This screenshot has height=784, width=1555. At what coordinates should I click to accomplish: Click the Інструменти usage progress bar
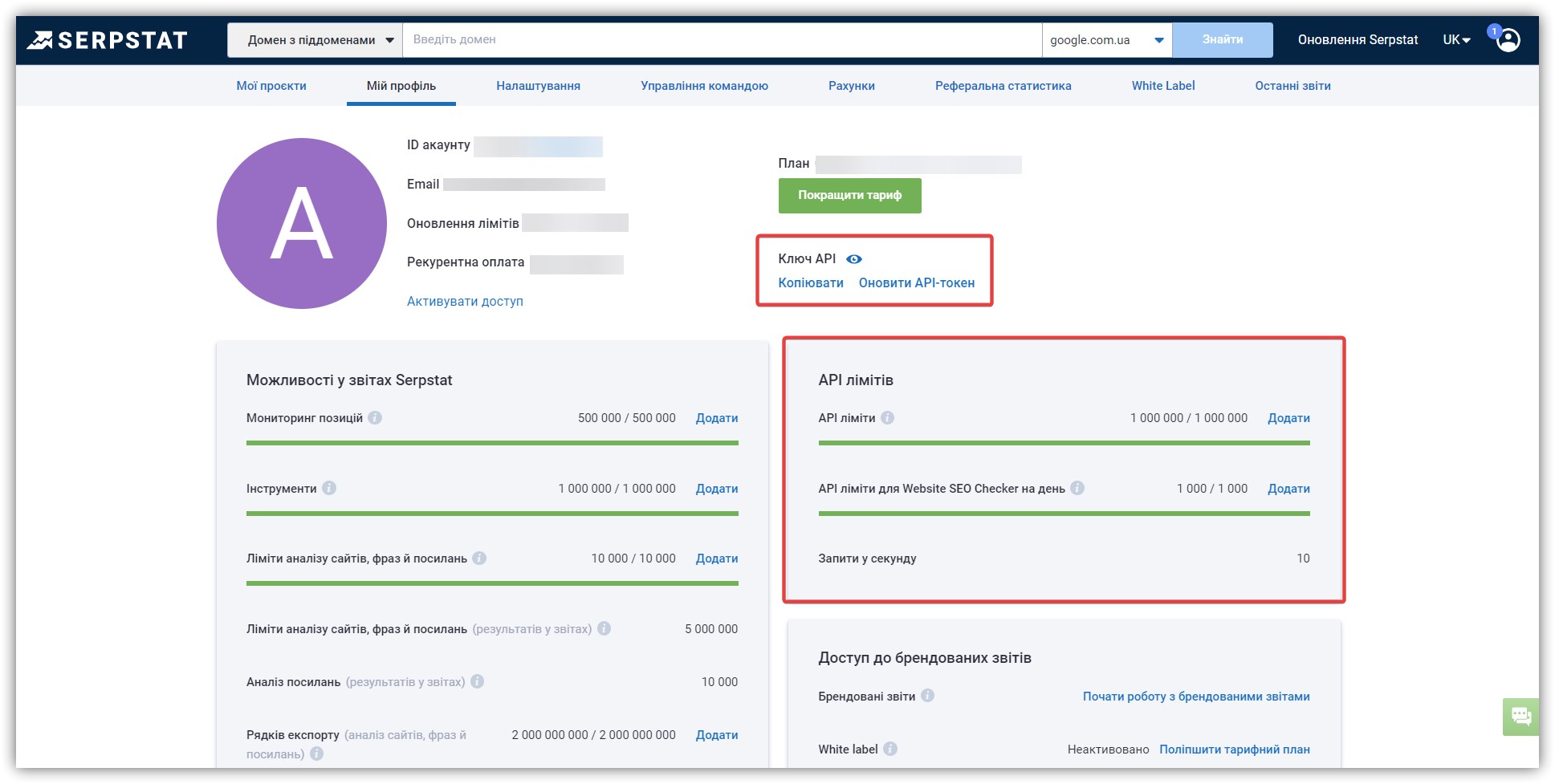click(x=492, y=514)
